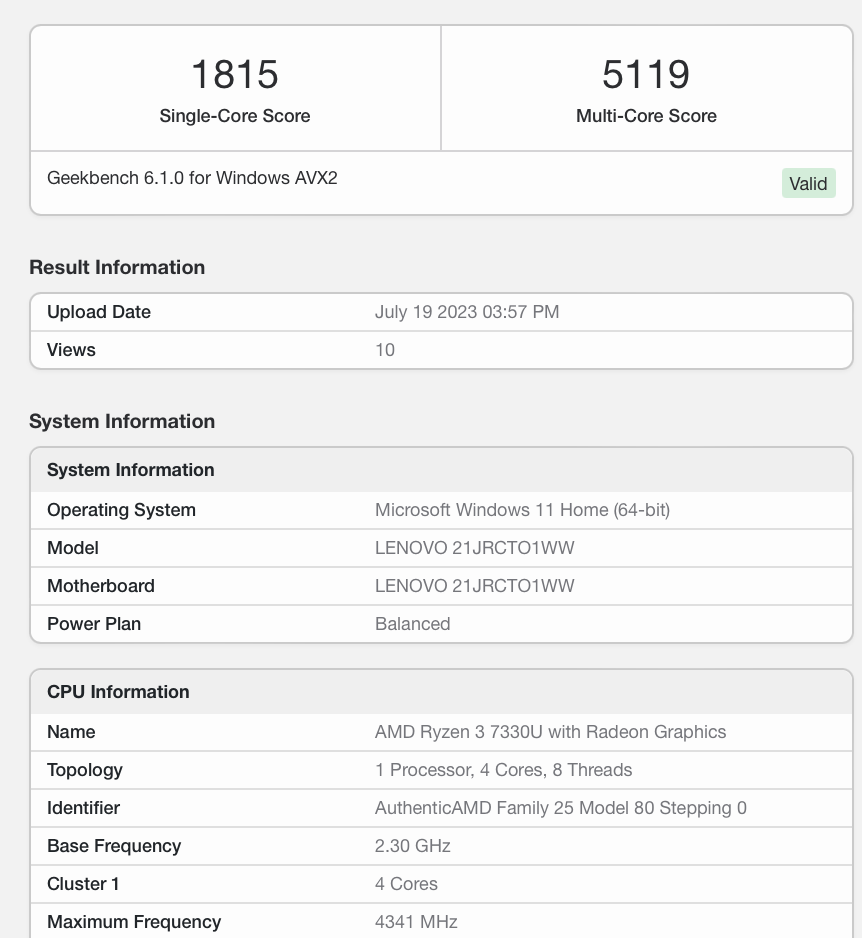Click the LENOVO 21JRCTO1WW value in Model row
Image resolution: width=862 pixels, height=938 pixels.
[474, 548]
